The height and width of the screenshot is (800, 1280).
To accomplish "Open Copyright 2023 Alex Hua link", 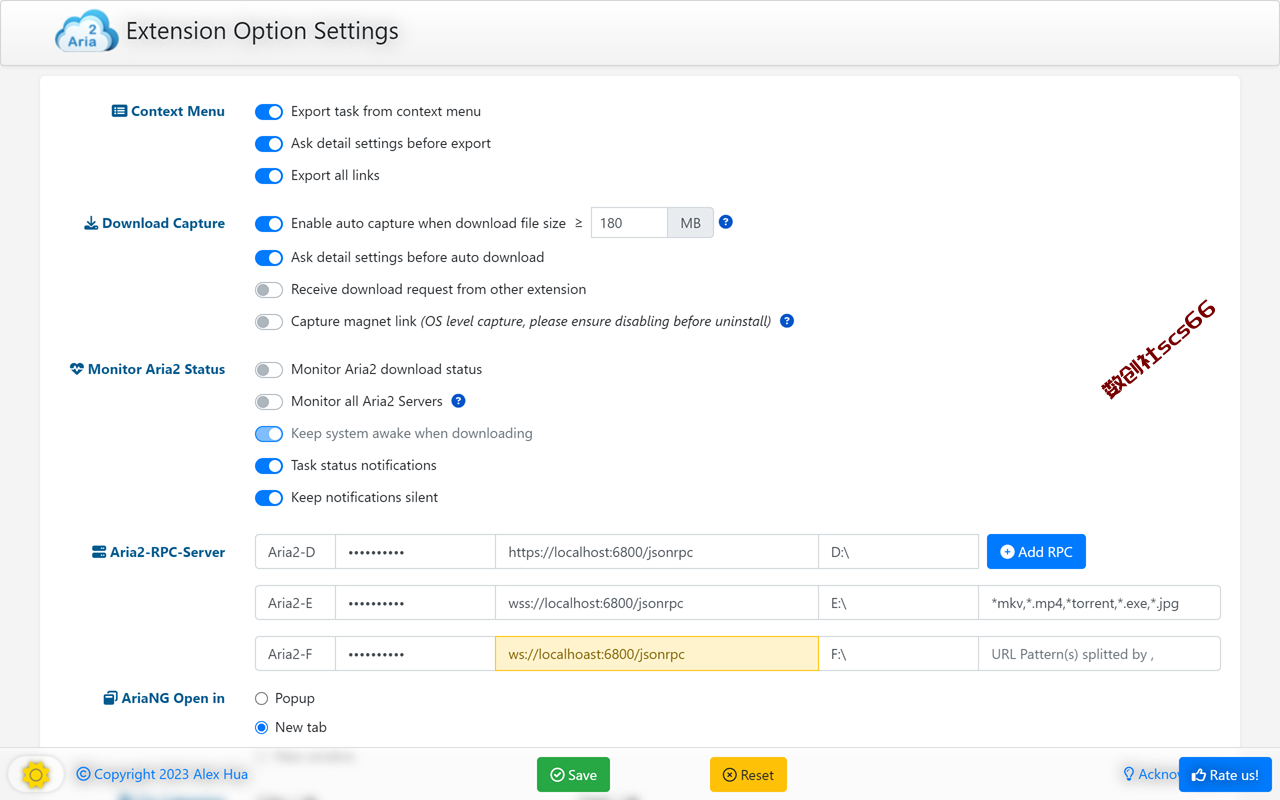I will pos(162,774).
